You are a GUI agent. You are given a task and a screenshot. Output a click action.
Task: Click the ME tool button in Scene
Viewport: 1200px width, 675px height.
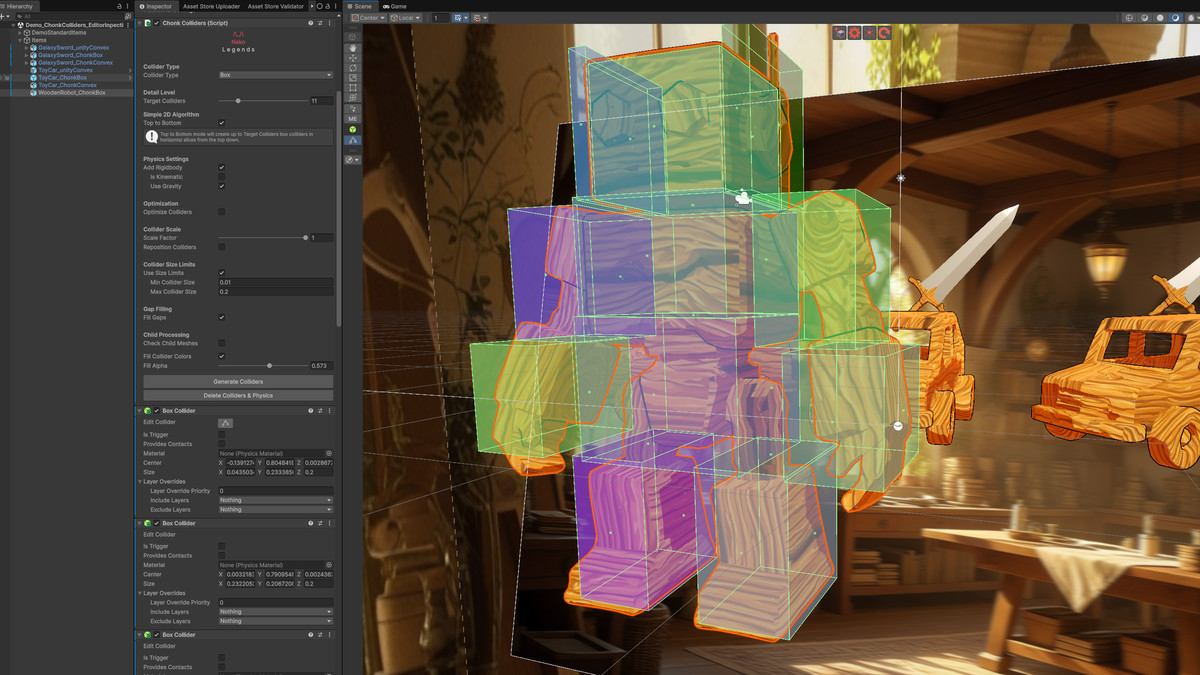[x=352, y=119]
